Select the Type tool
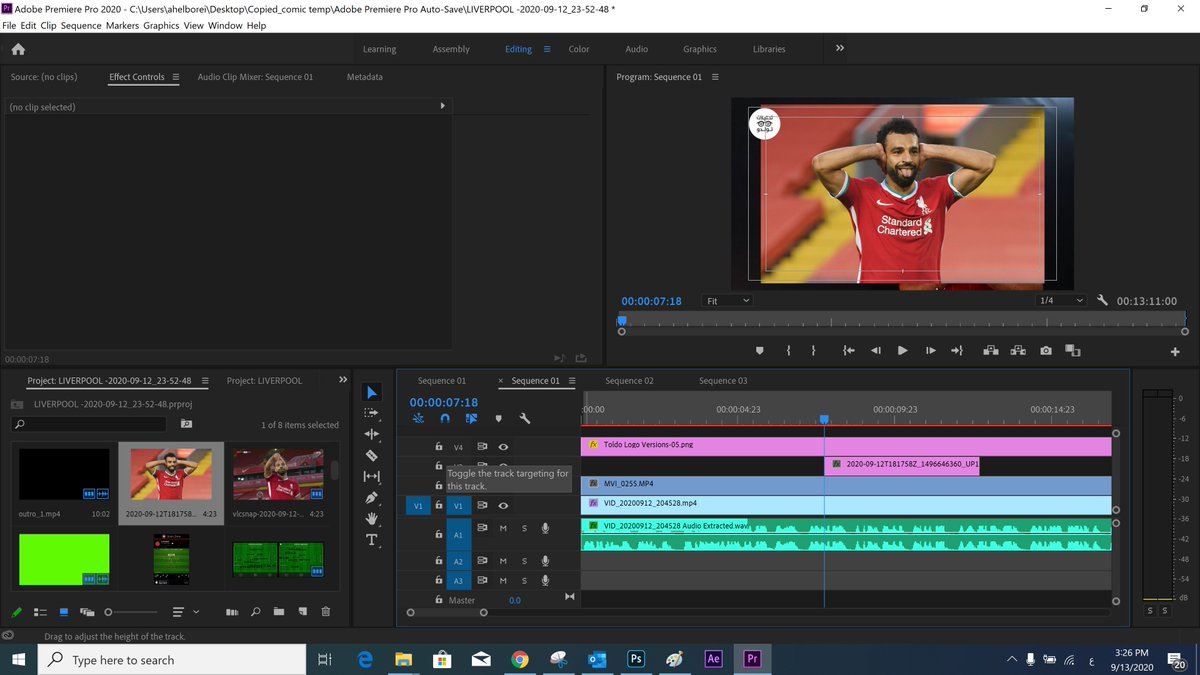1200x675 pixels. pos(372,540)
